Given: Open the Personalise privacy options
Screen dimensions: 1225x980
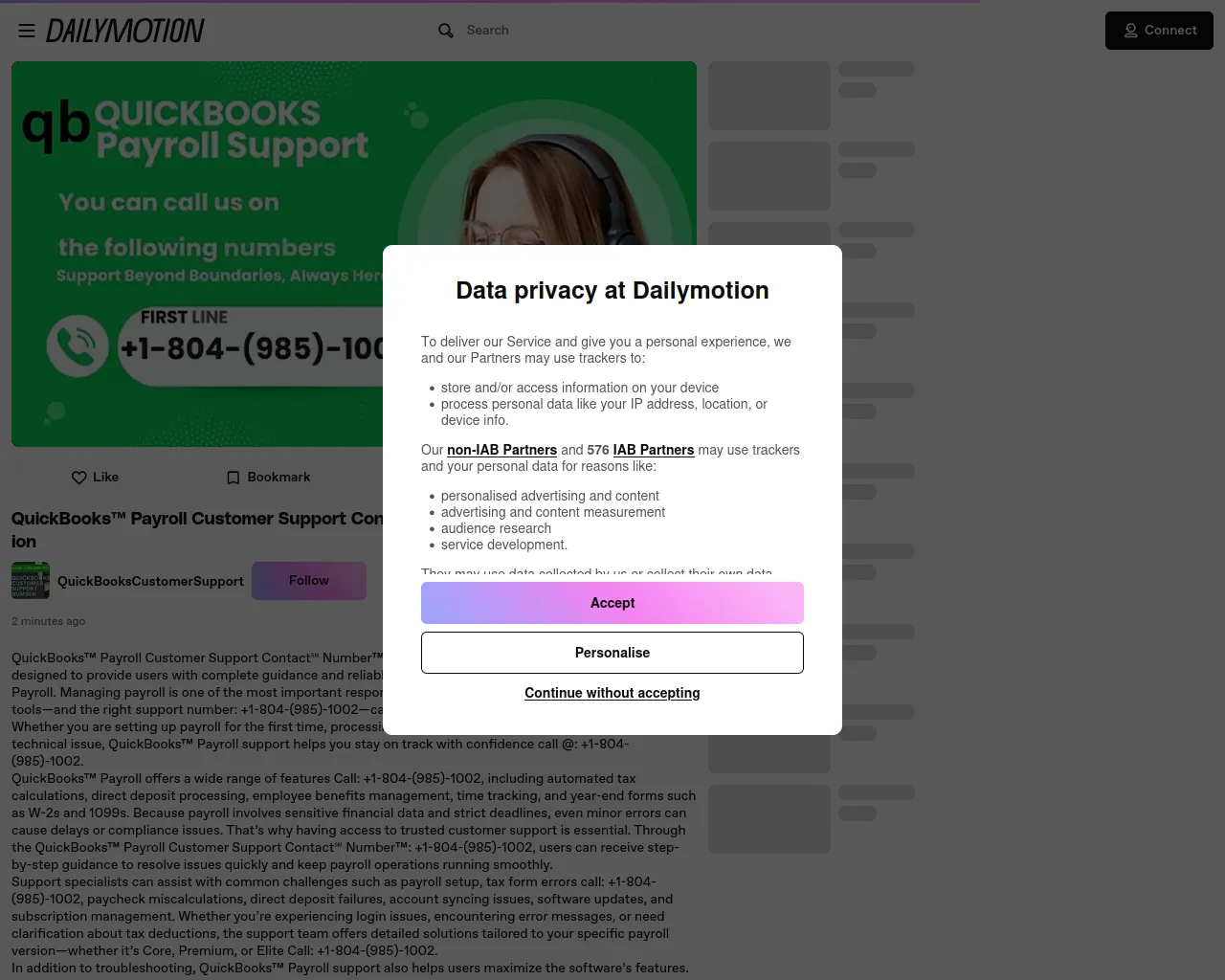Looking at the screenshot, I should (612, 653).
